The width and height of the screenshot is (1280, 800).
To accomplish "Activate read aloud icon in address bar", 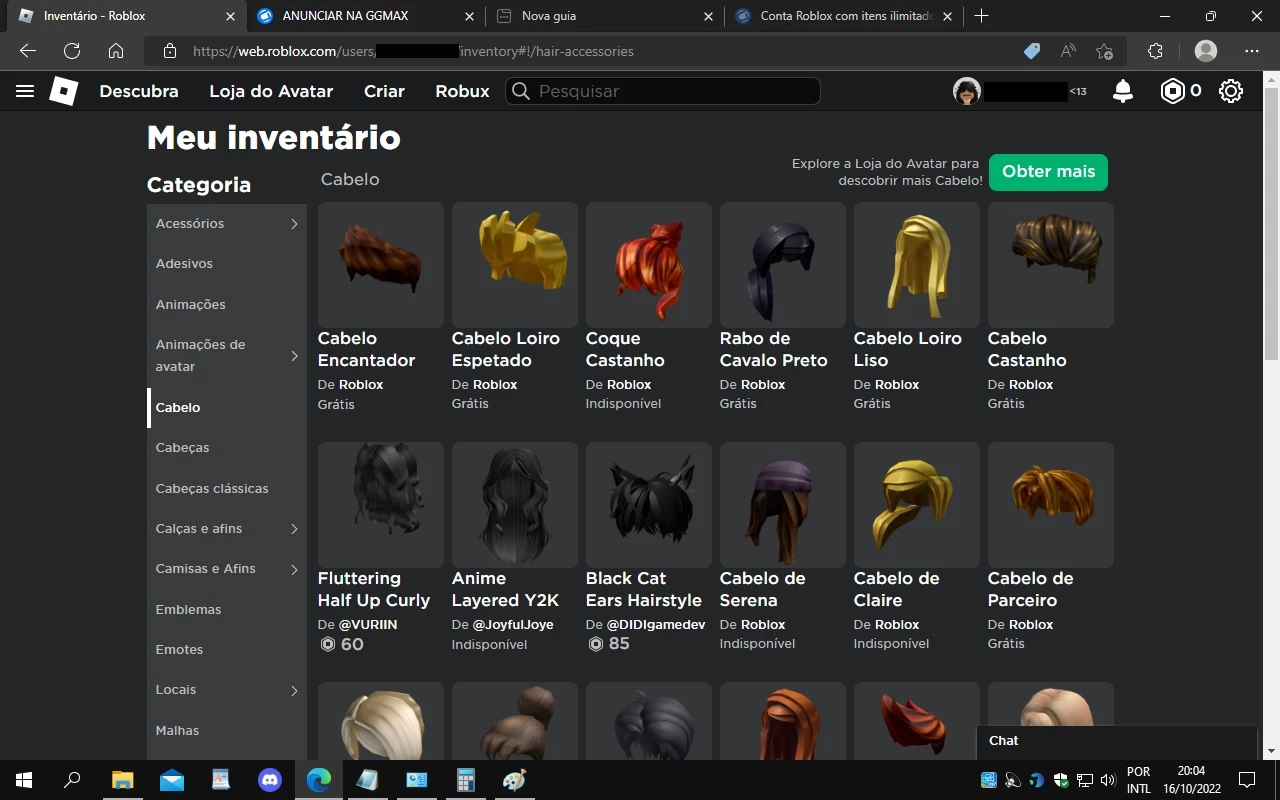I will (x=1068, y=51).
